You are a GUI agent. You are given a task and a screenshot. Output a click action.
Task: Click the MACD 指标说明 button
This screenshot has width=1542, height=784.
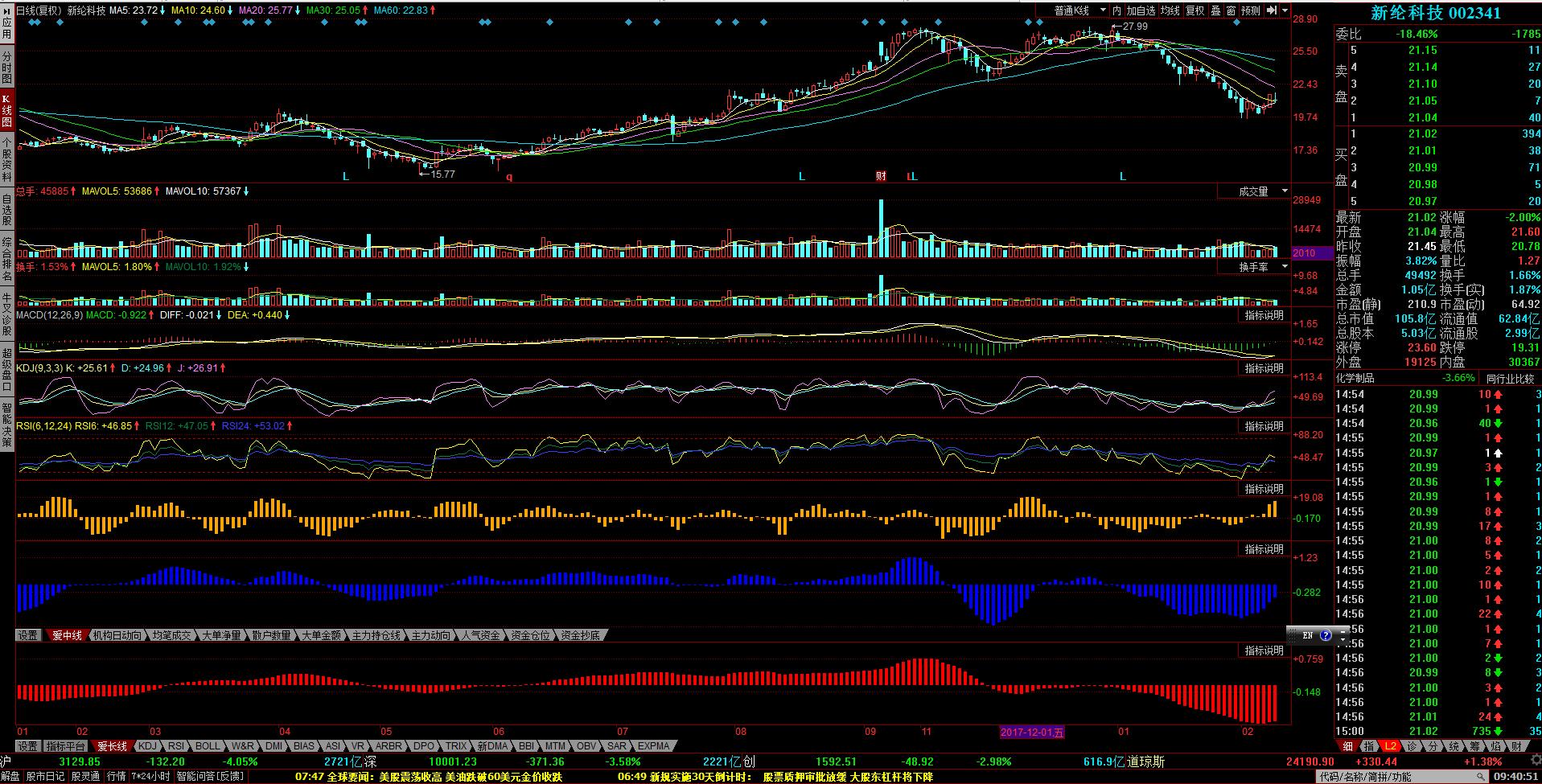tap(1264, 315)
